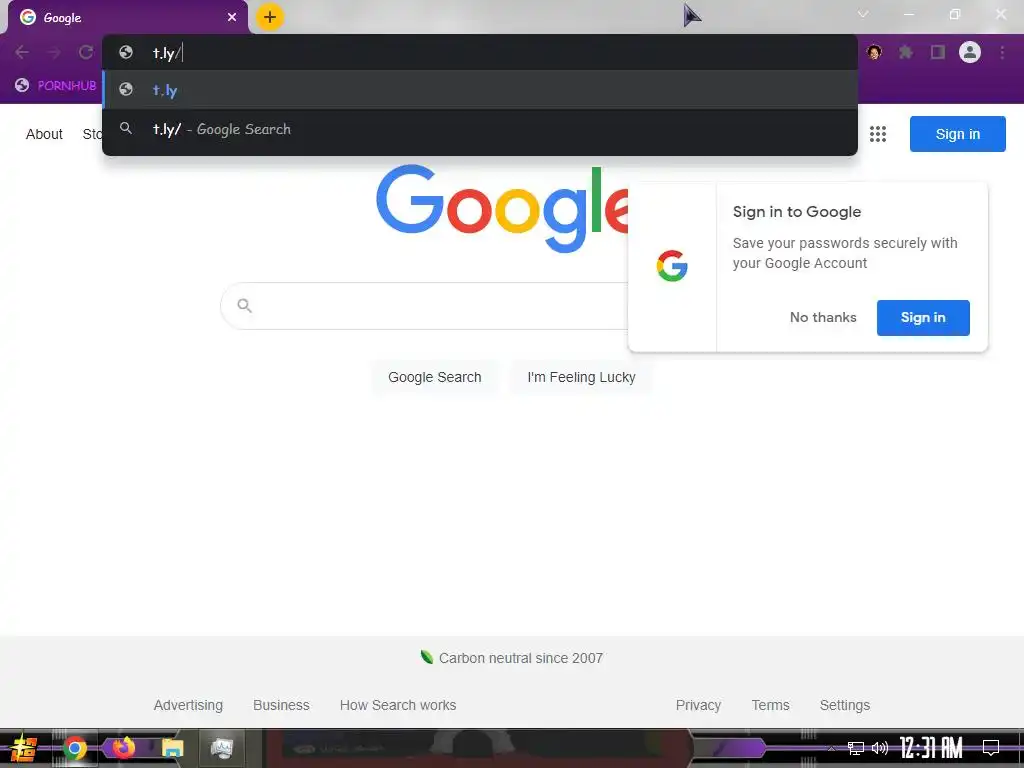Viewport: 1024px width, 768px height.
Task: Click the browser back arrow
Action: pyautogui.click(x=22, y=52)
